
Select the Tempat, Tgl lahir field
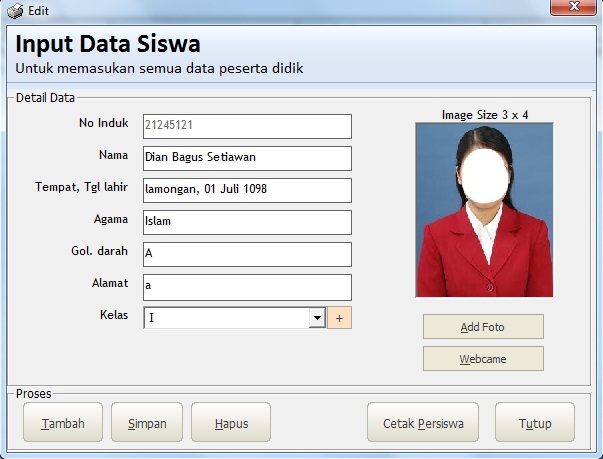coord(247,190)
